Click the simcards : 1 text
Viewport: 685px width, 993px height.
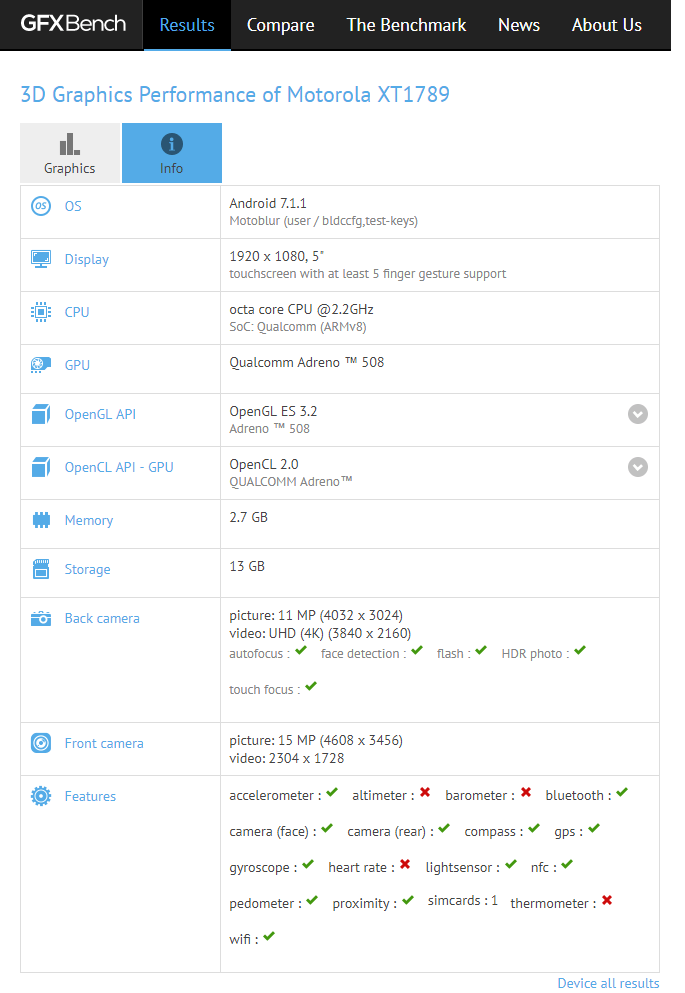coord(463,901)
